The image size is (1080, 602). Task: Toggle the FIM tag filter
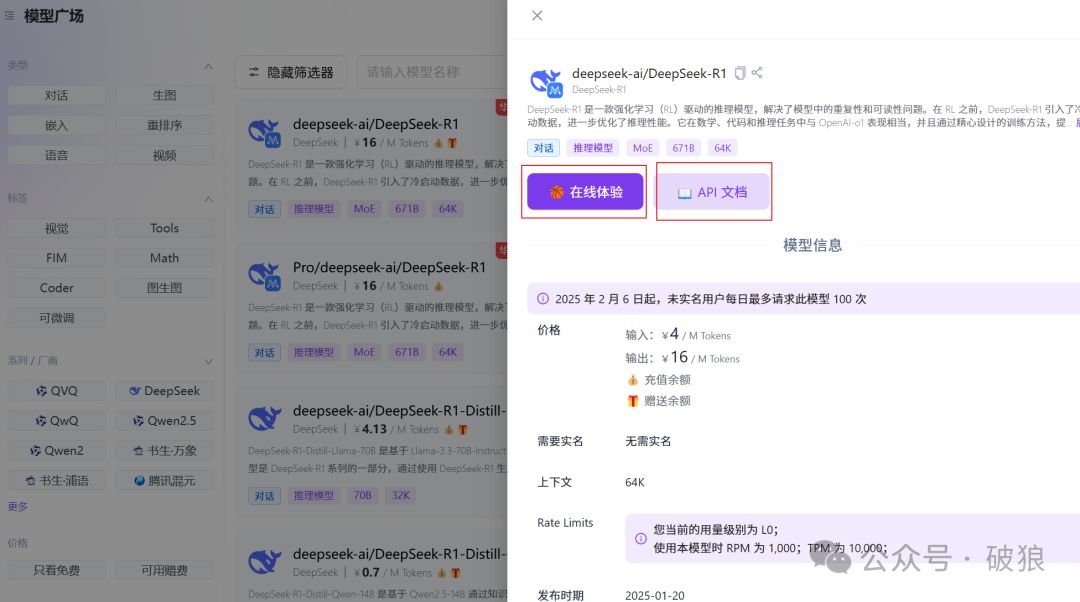[x=56, y=258]
